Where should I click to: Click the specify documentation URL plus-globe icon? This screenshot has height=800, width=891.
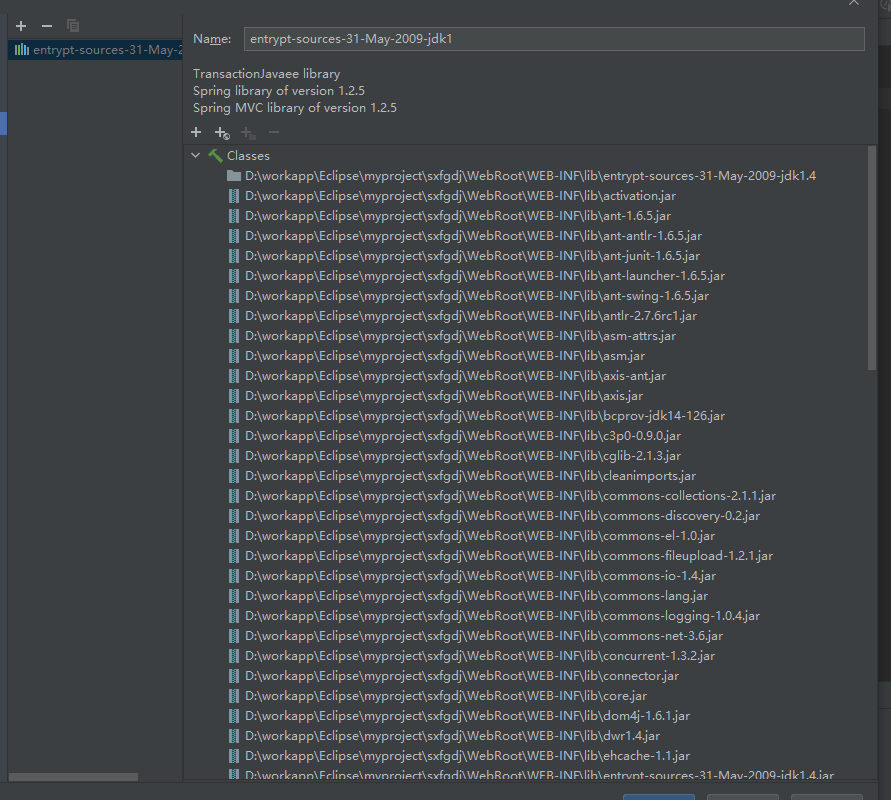point(222,133)
